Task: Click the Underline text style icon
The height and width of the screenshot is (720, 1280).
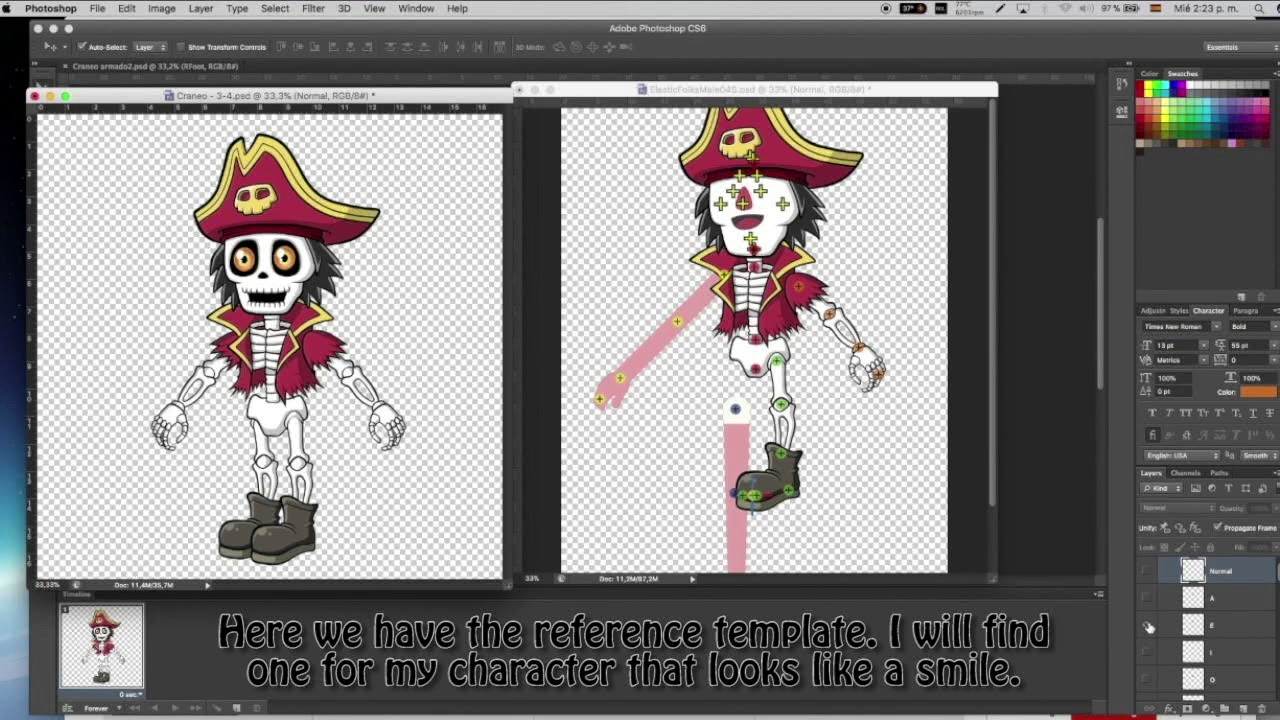Action: 1255,413
